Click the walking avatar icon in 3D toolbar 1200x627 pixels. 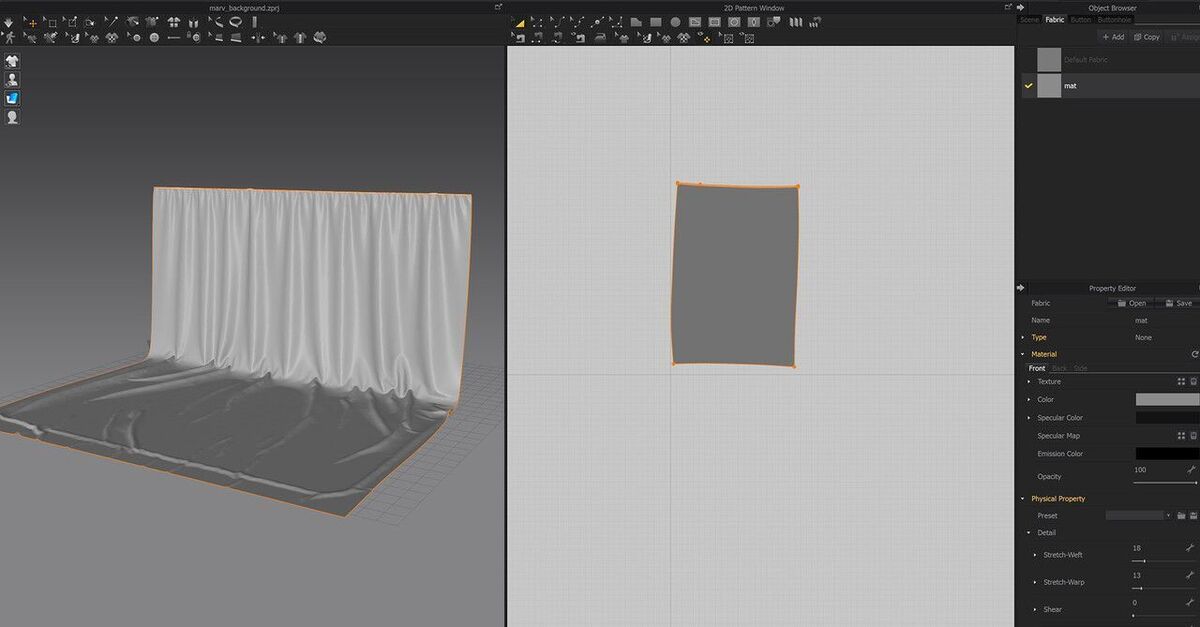coord(11,38)
